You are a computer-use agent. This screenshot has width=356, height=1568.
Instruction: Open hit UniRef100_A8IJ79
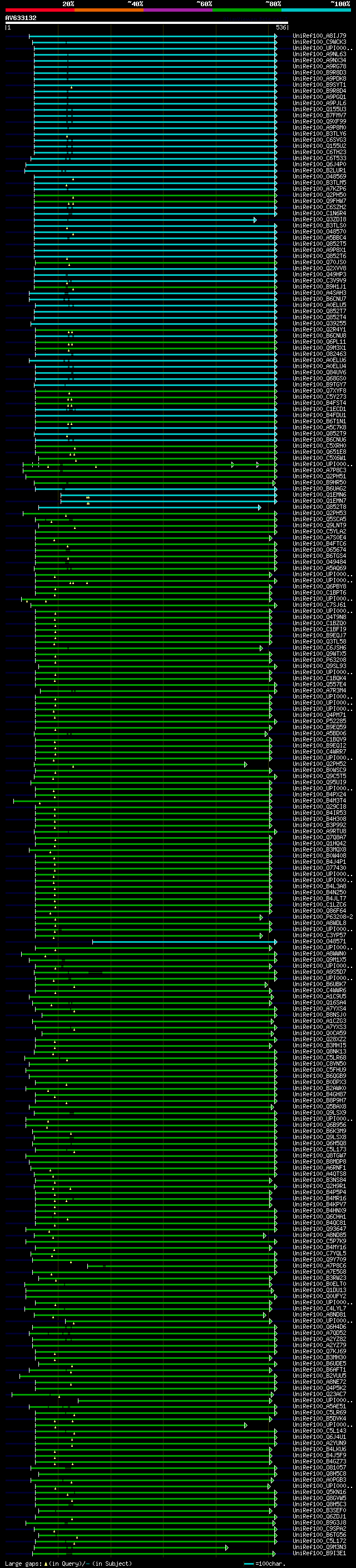[x=319, y=36]
